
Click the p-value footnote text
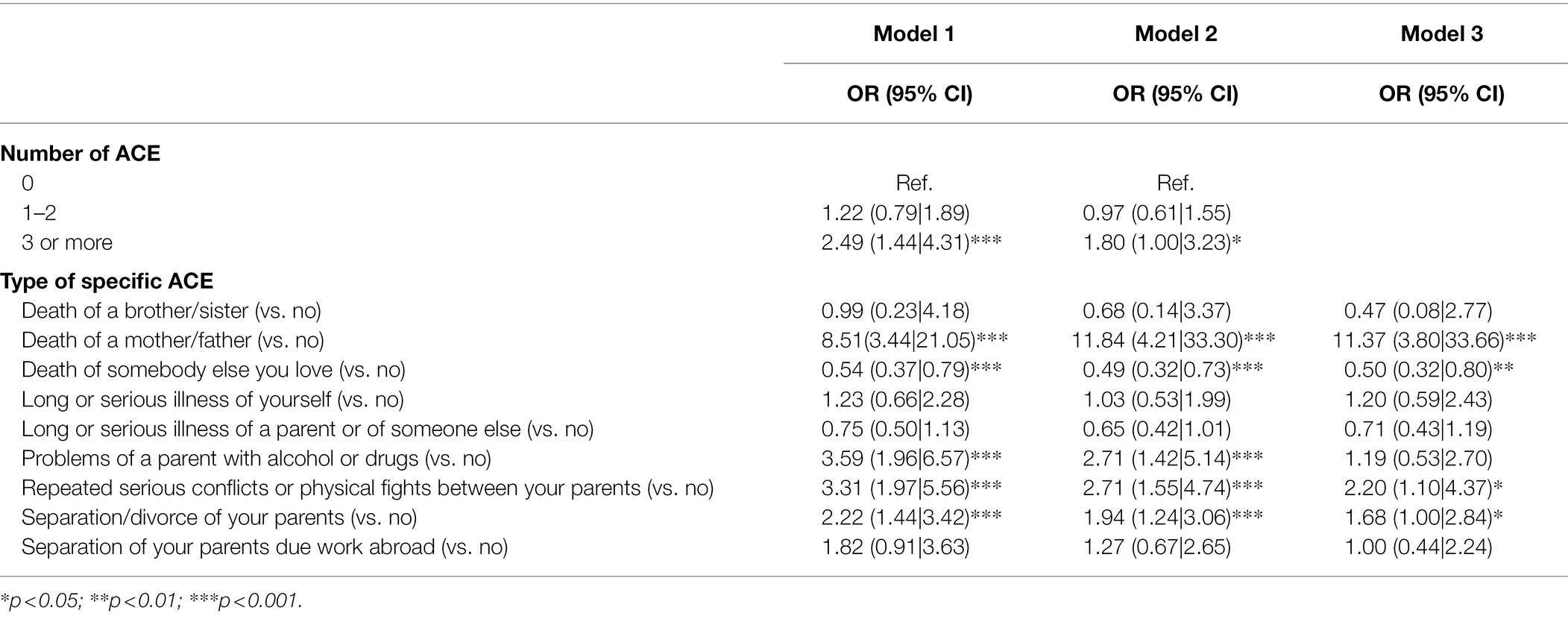[x=151, y=601]
